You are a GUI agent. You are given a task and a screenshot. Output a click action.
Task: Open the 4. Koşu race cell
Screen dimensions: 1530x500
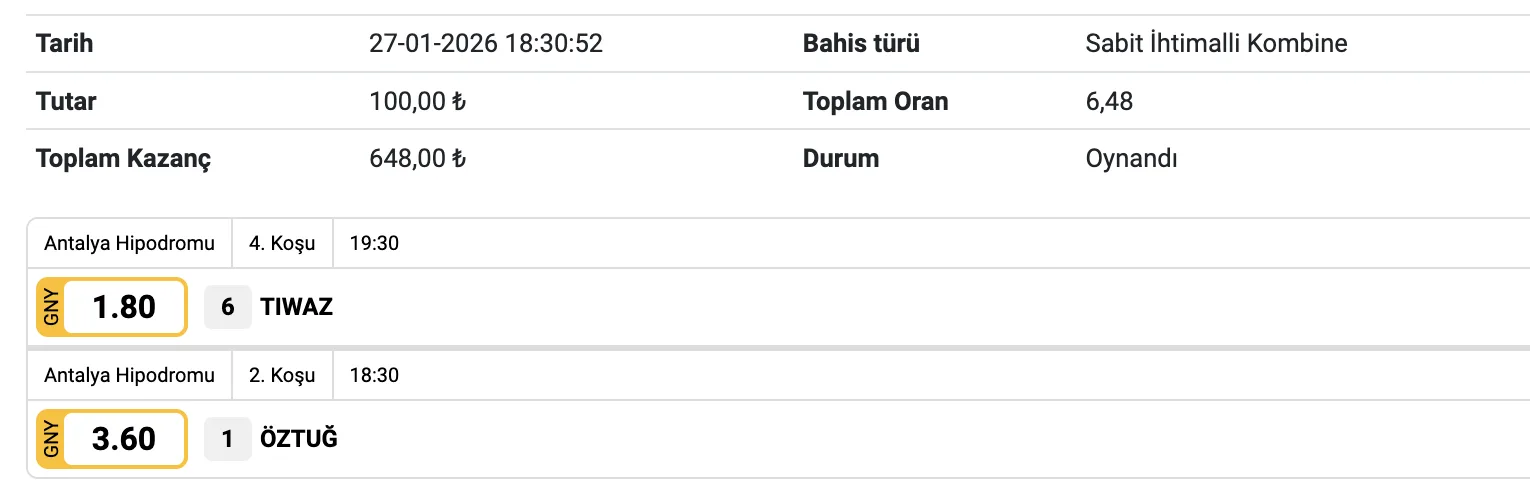[282, 243]
